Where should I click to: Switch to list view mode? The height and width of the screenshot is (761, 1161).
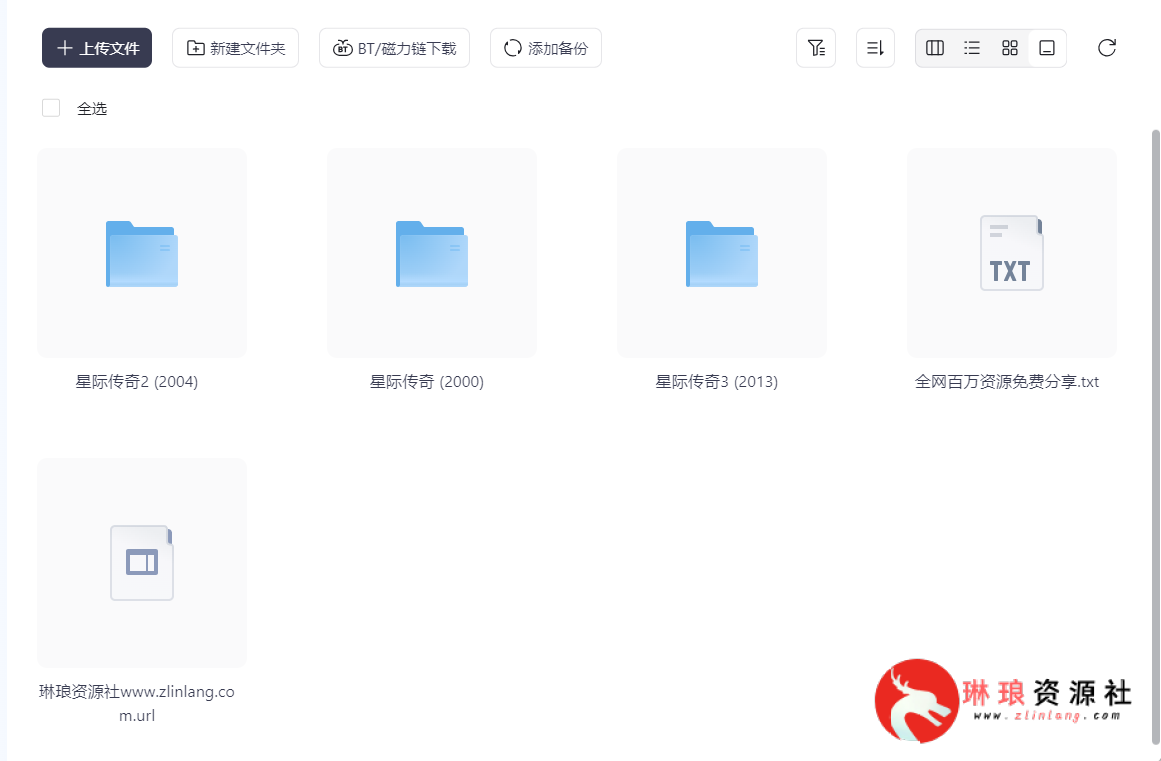[x=972, y=48]
